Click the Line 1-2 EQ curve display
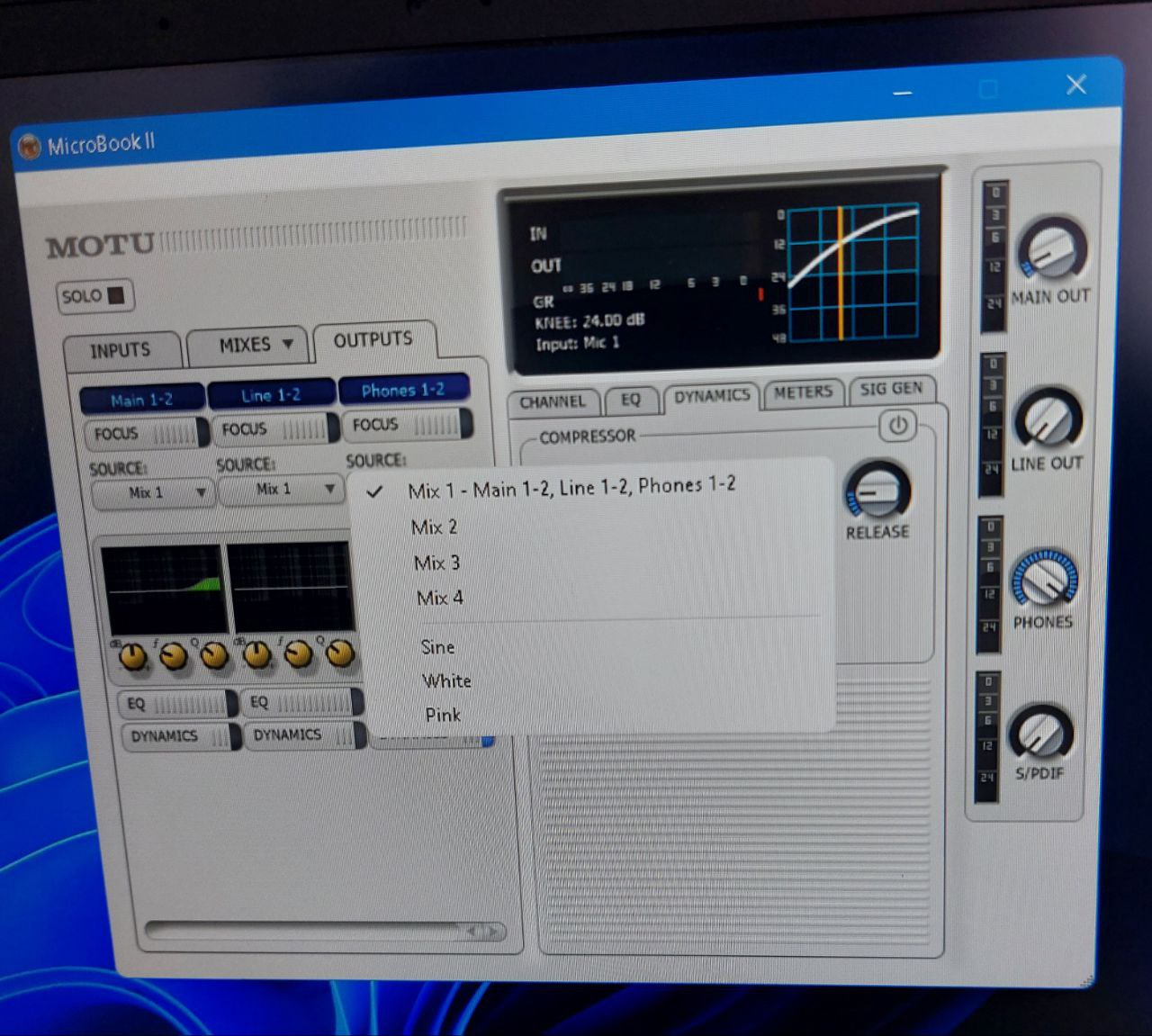This screenshot has width=1152, height=1036. (x=290, y=586)
